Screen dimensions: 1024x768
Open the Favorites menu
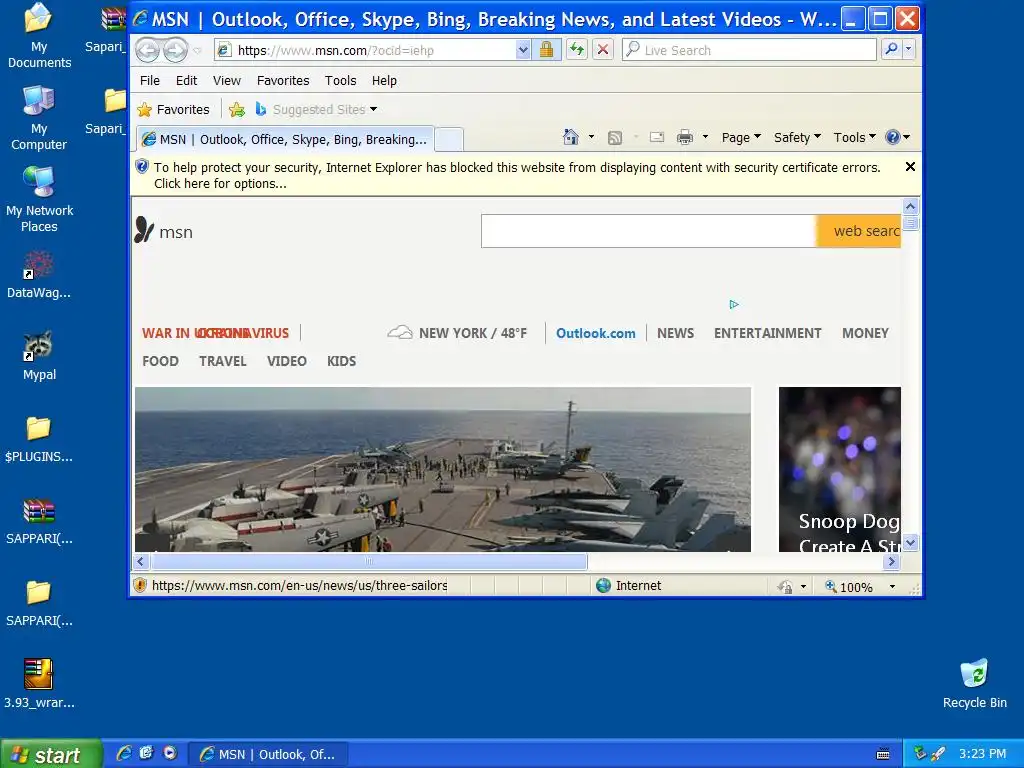pos(283,80)
